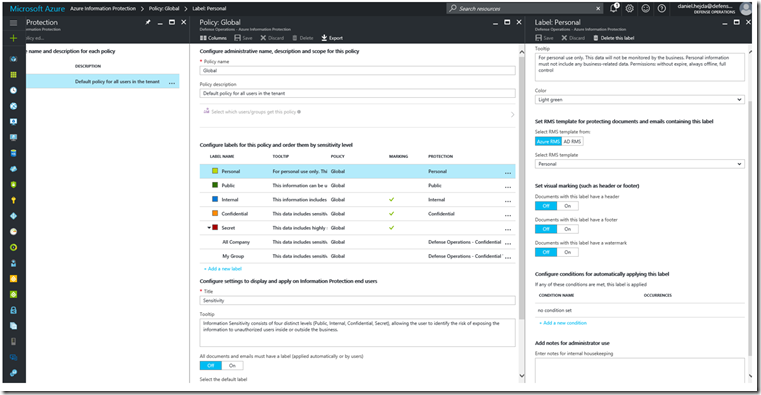Image resolution: width=761 pixels, height=395 pixels.
Task: Click the green plus New resource icon
Action: pos(14,38)
